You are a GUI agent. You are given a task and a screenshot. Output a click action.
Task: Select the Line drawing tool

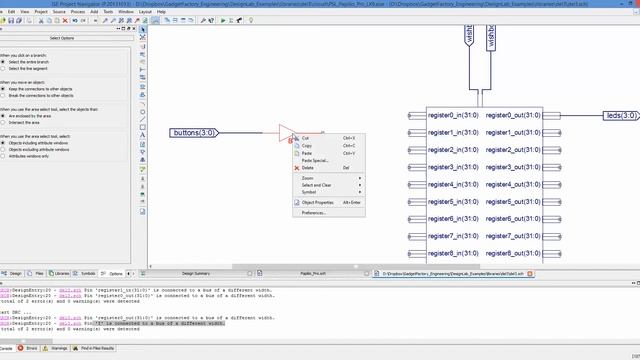142,120
